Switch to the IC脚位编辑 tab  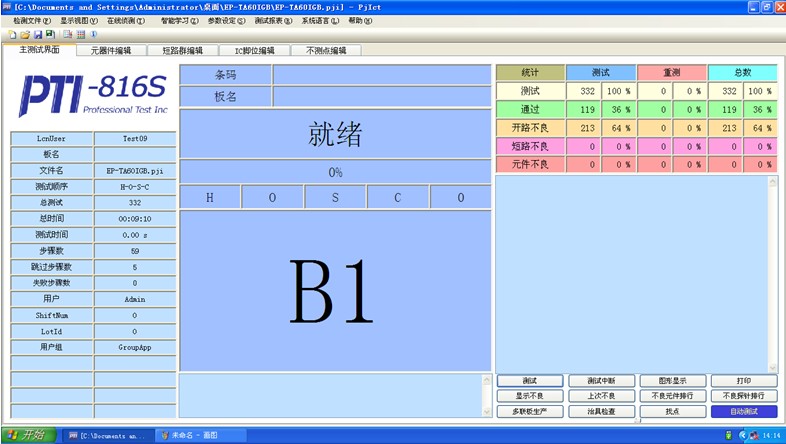pyautogui.click(x=254, y=50)
